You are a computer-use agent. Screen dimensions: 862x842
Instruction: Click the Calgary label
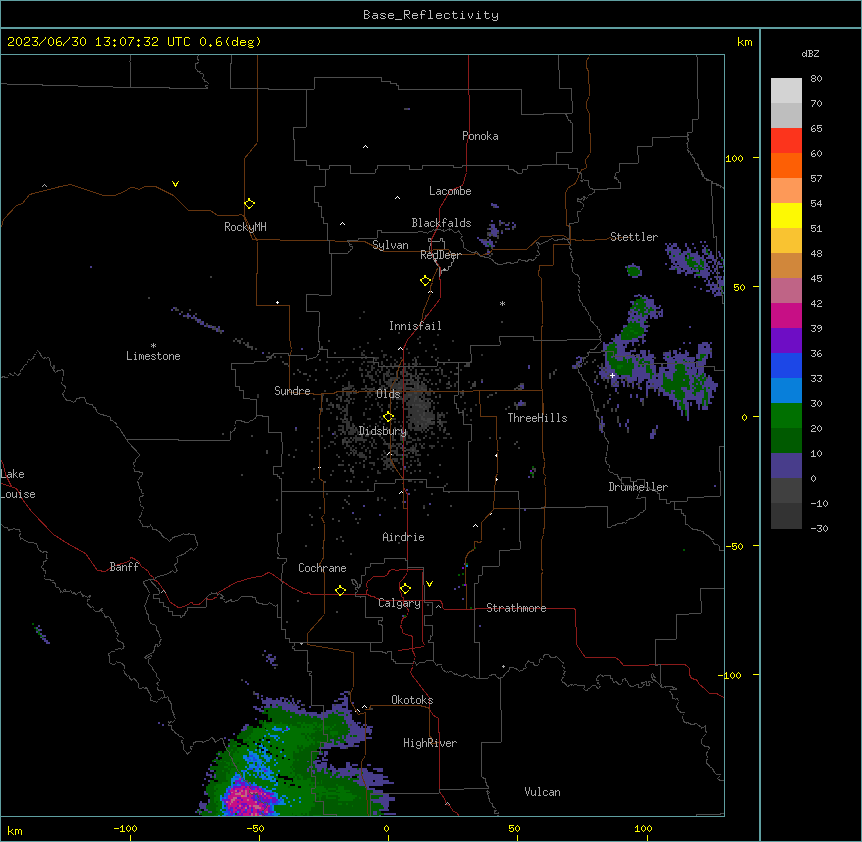click(x=399, y=603)
